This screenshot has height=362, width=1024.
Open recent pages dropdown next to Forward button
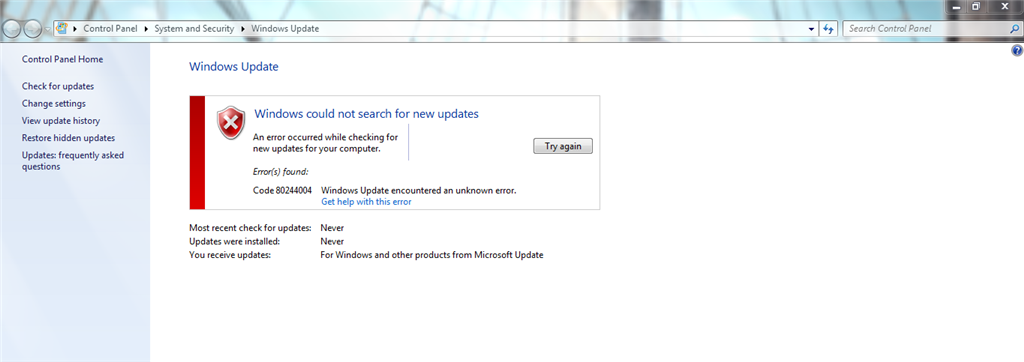47,29
